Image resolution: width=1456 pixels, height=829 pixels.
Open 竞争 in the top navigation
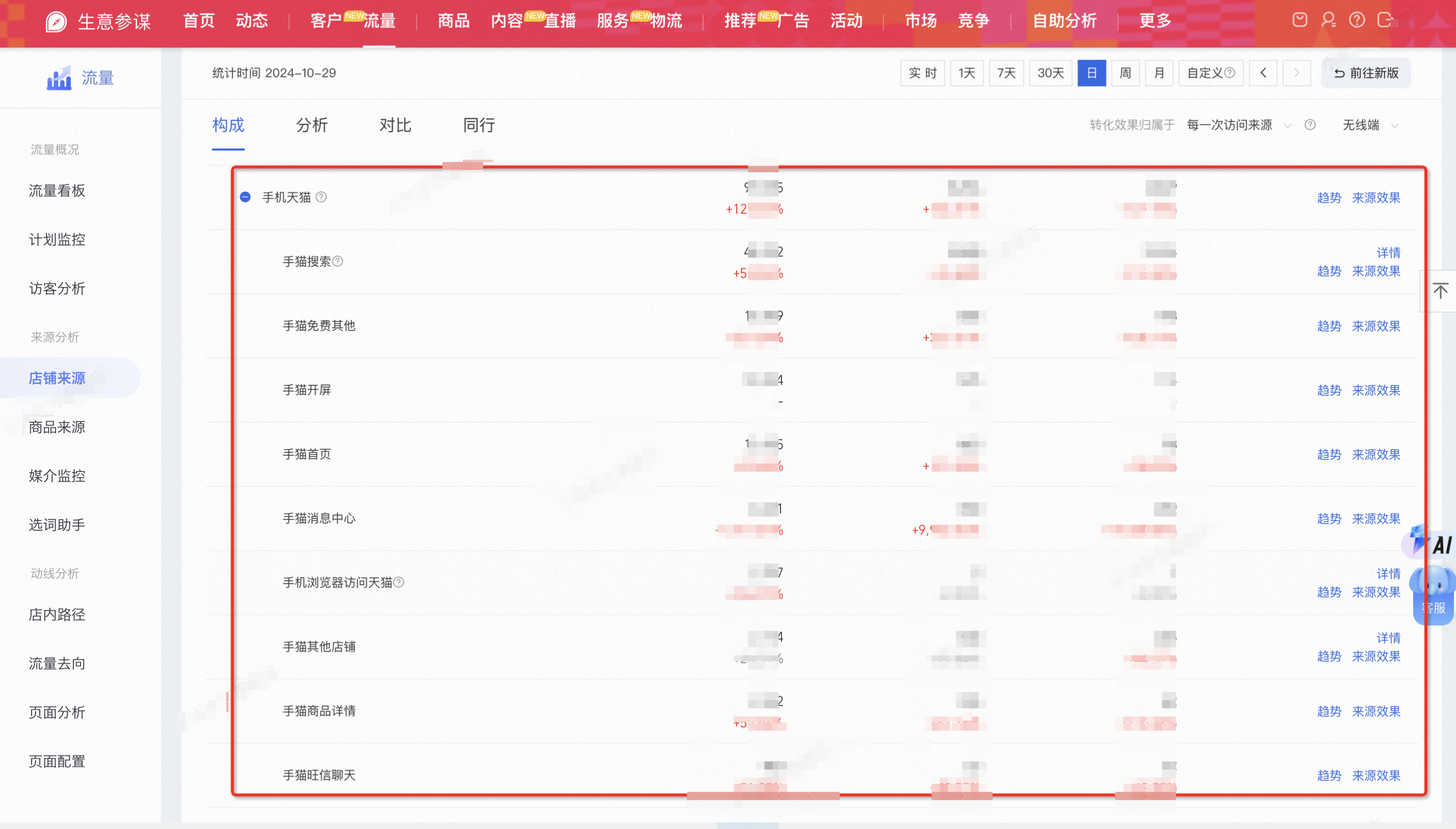pyautogui.click(x=974, y=21)
